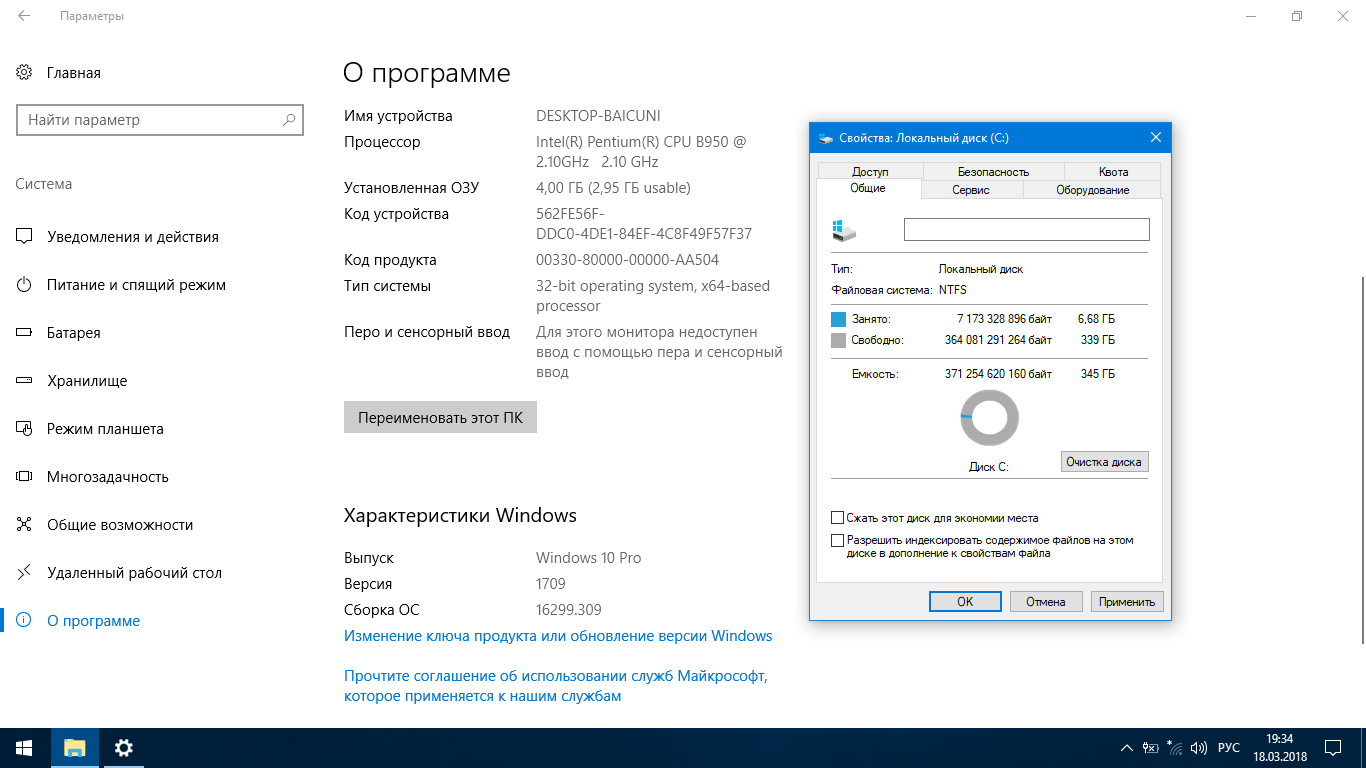Select the device name DESKTOP-BAICUNI

point(598,116)
